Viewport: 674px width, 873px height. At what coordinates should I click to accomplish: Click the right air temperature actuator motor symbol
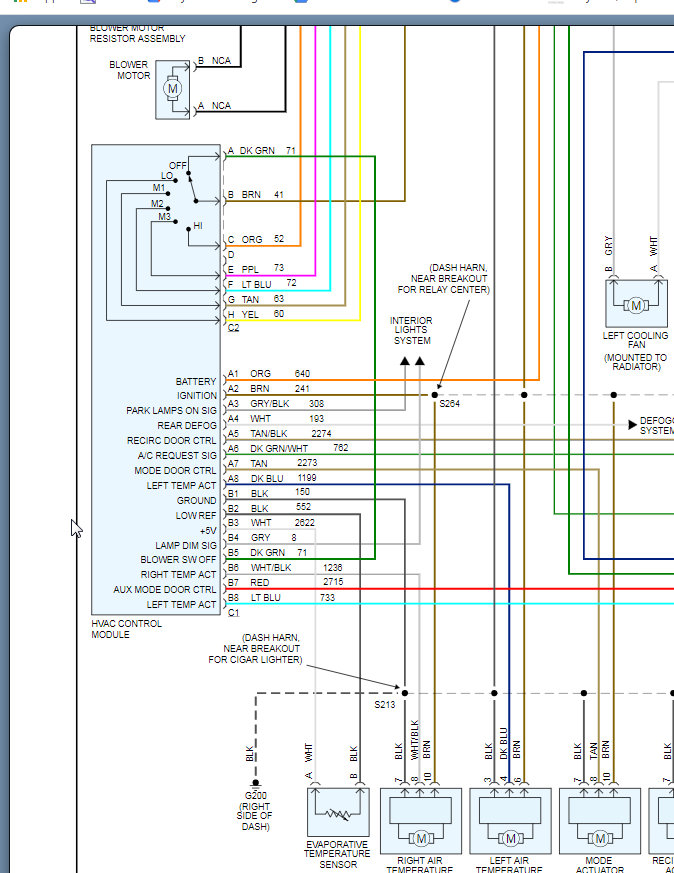click(x=421, y=838)
